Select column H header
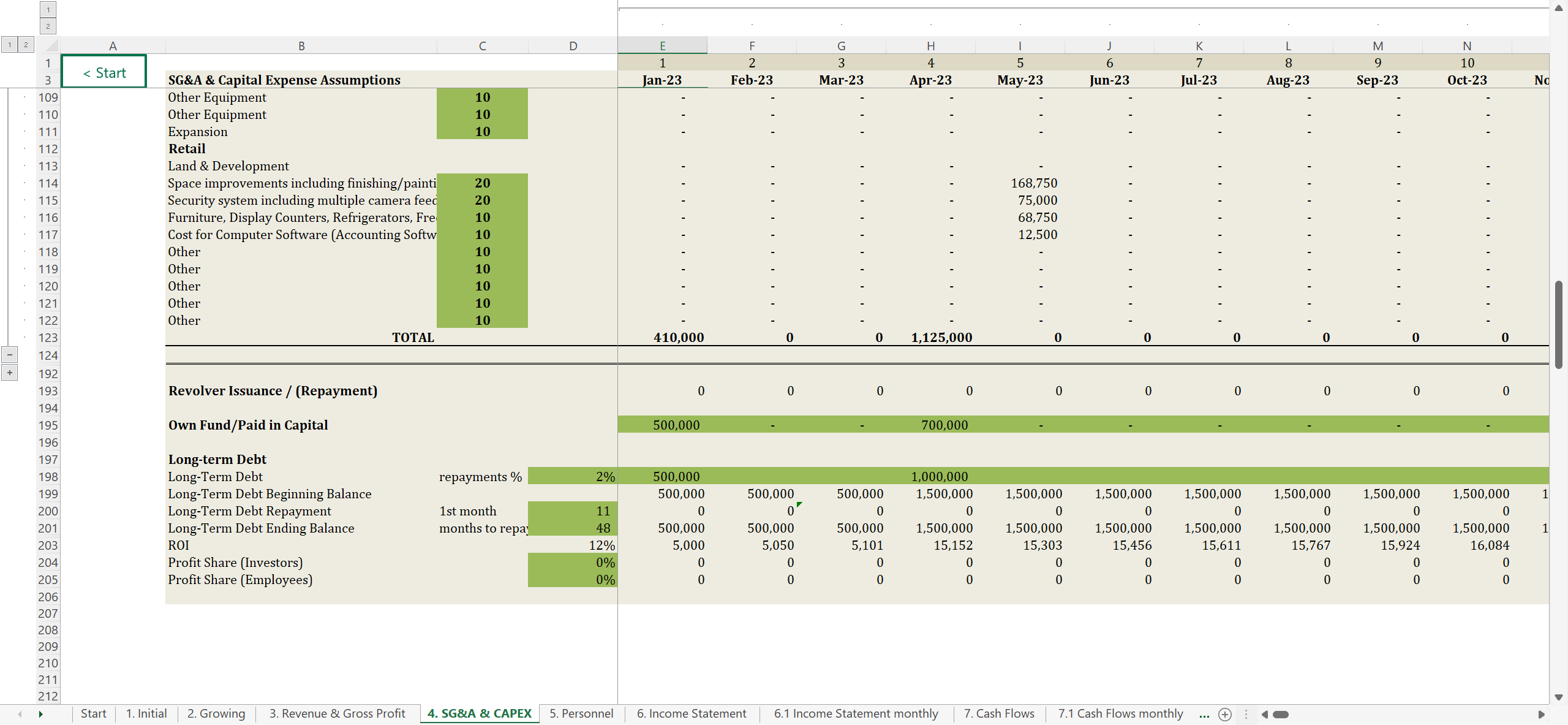Viewport: 1568px width, 725px height. [x=930, y=46]
